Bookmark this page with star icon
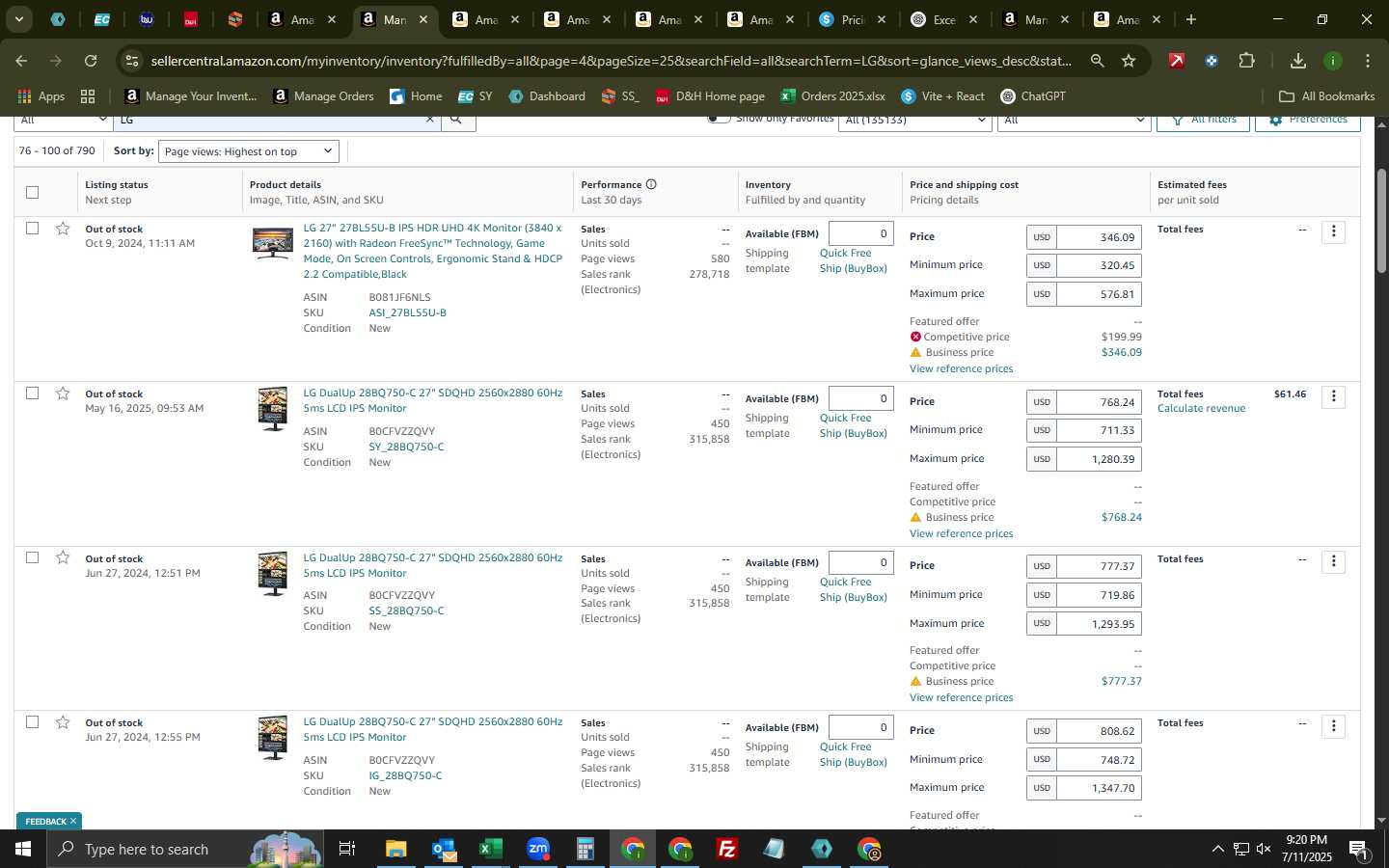Screen dimensions: 1389x868 coord(1129,61)
